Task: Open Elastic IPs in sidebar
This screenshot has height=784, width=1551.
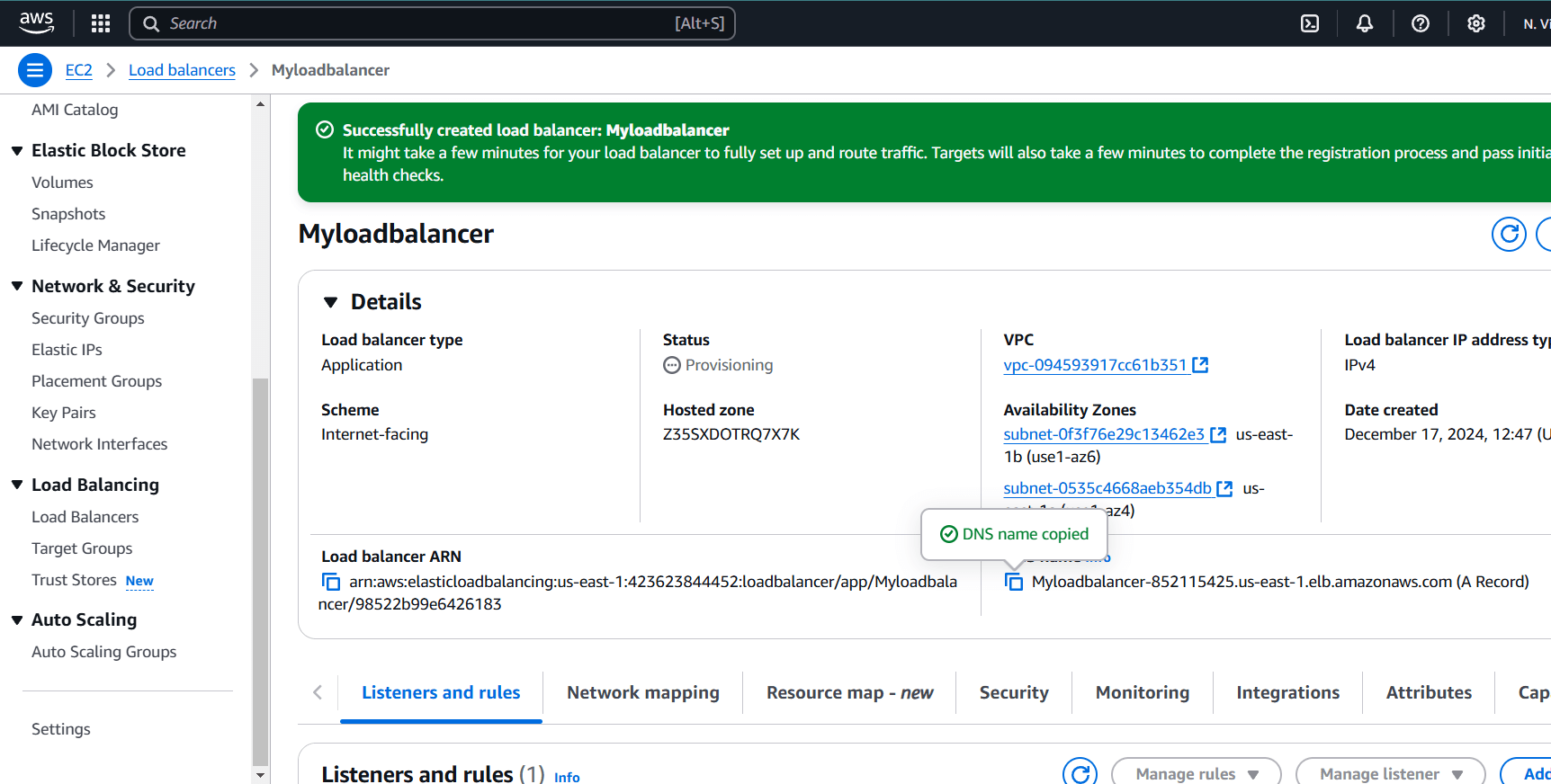Action: pos(67,350)
